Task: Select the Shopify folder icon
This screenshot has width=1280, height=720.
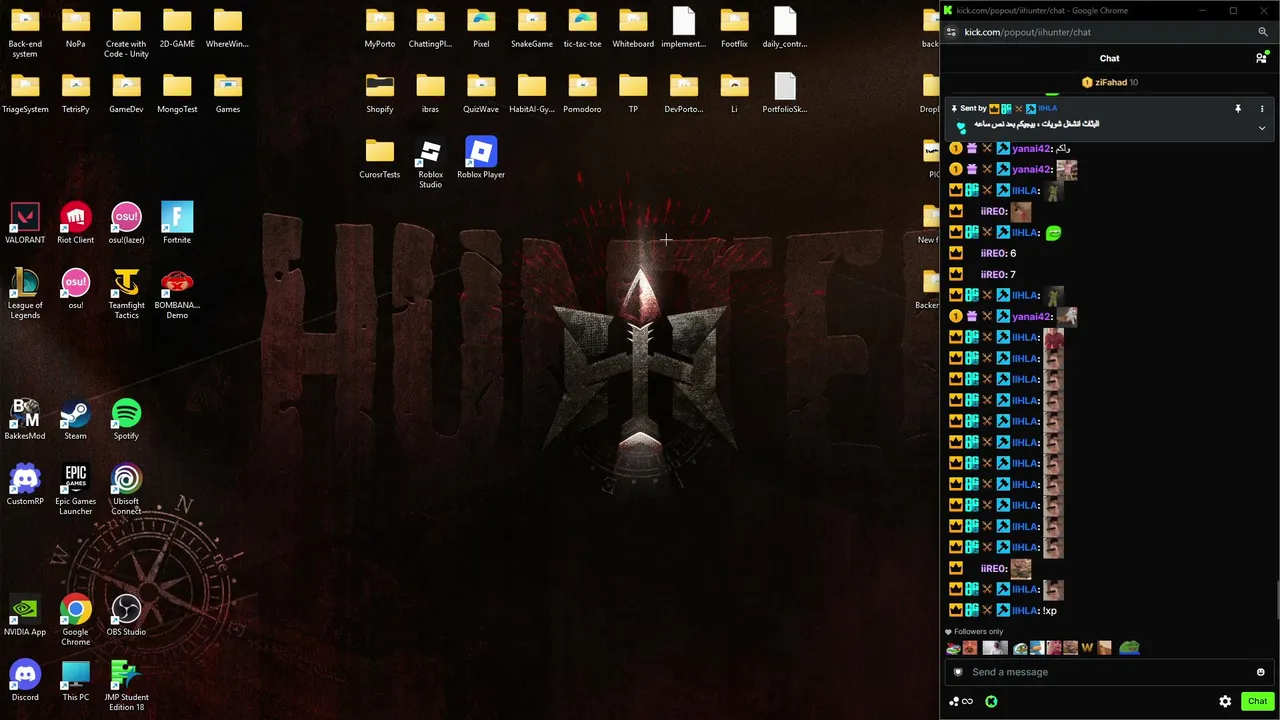Action: point(380,93)
